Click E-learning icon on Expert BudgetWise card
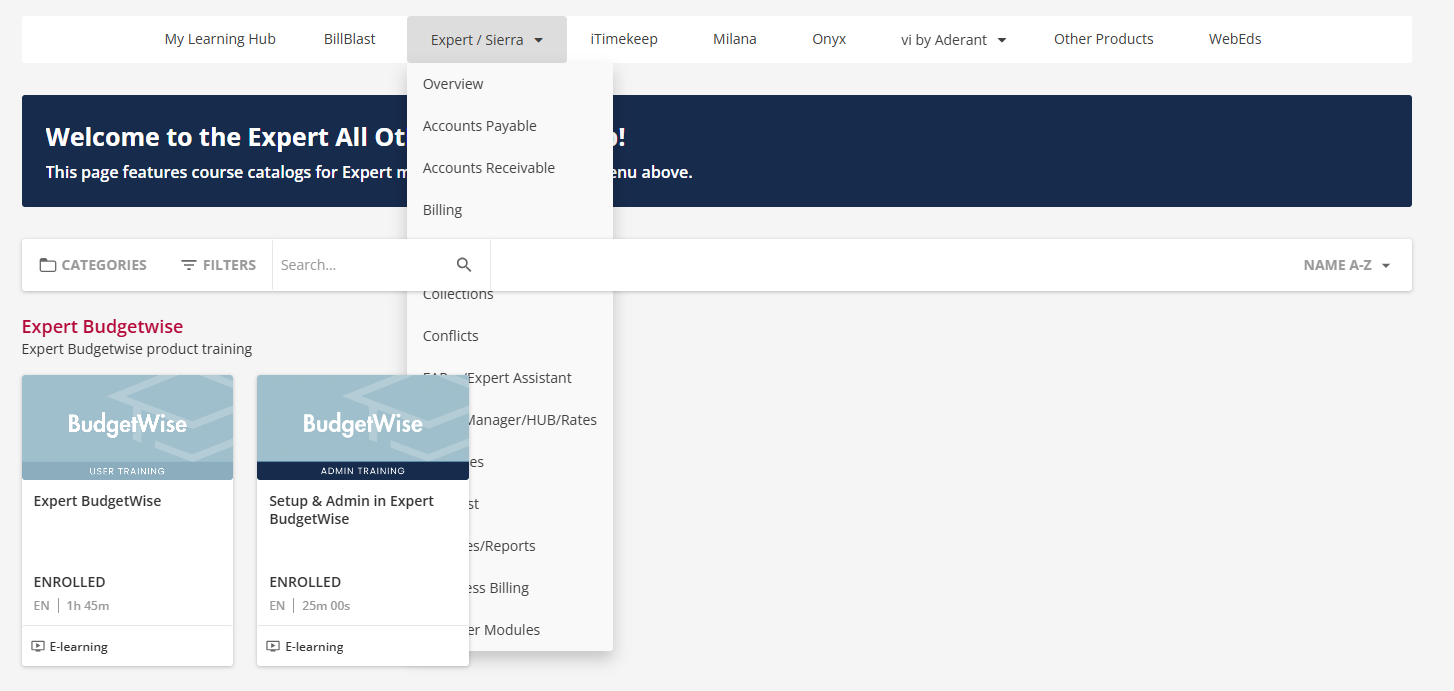This screenshot has height=691, width=1454. coord(38,646)
